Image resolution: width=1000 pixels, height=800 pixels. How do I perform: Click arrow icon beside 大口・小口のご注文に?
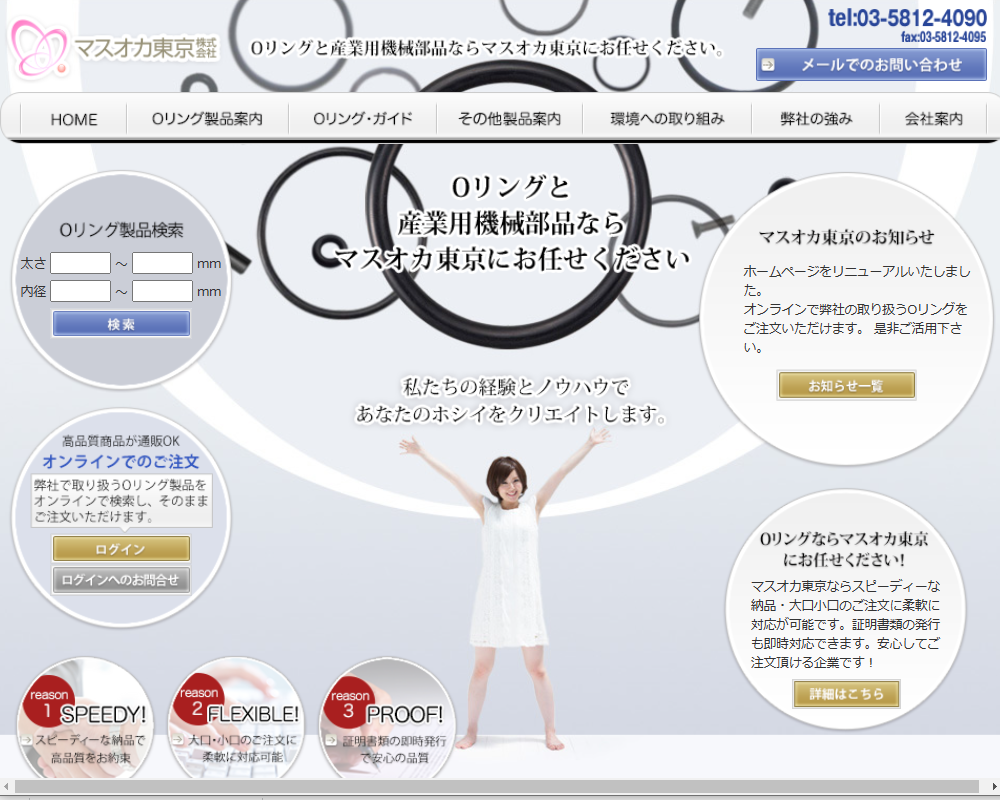tap(179, 741)
